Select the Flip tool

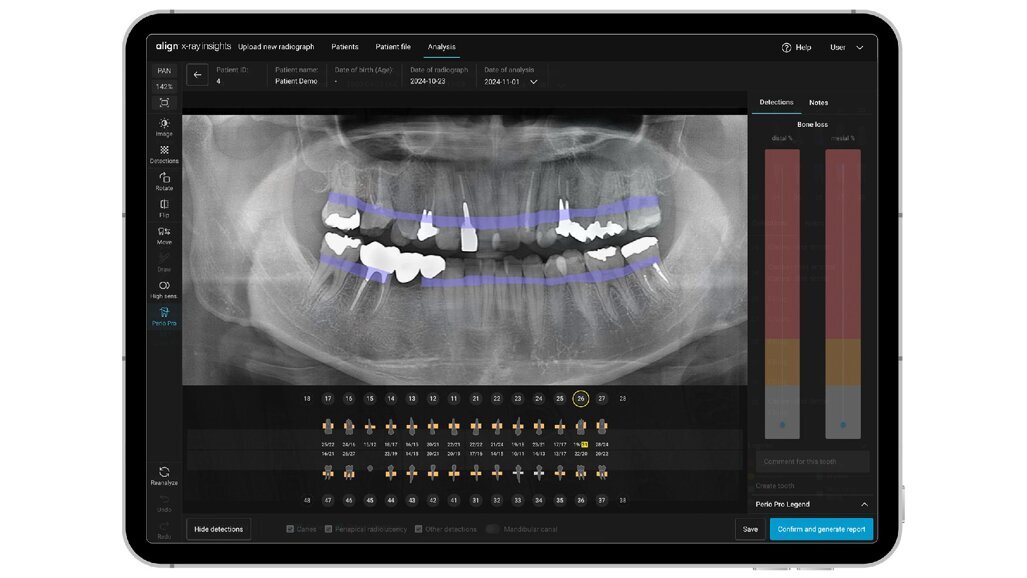[163, 206]
